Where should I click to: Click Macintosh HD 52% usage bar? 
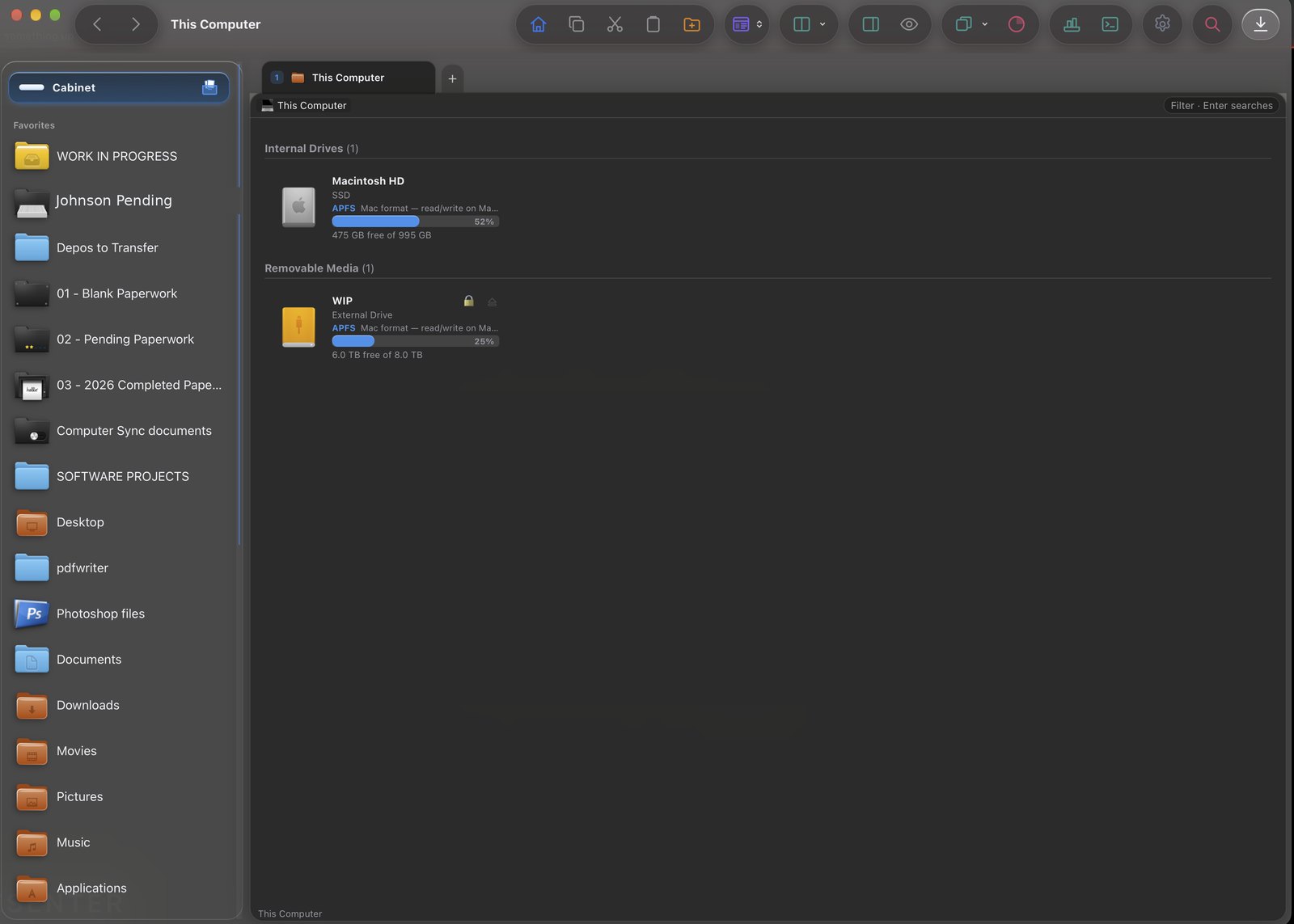(x=415, y=222)
